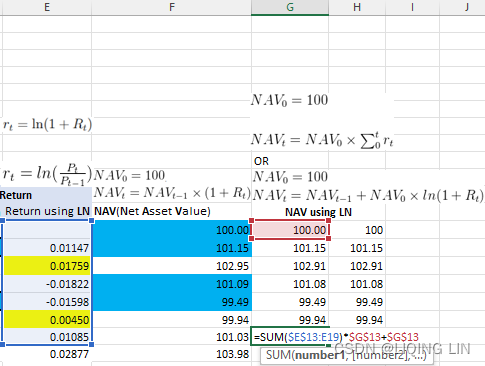Click number1 argument in the SUM tooltip

pyautogui.click(x=320, y=355)
